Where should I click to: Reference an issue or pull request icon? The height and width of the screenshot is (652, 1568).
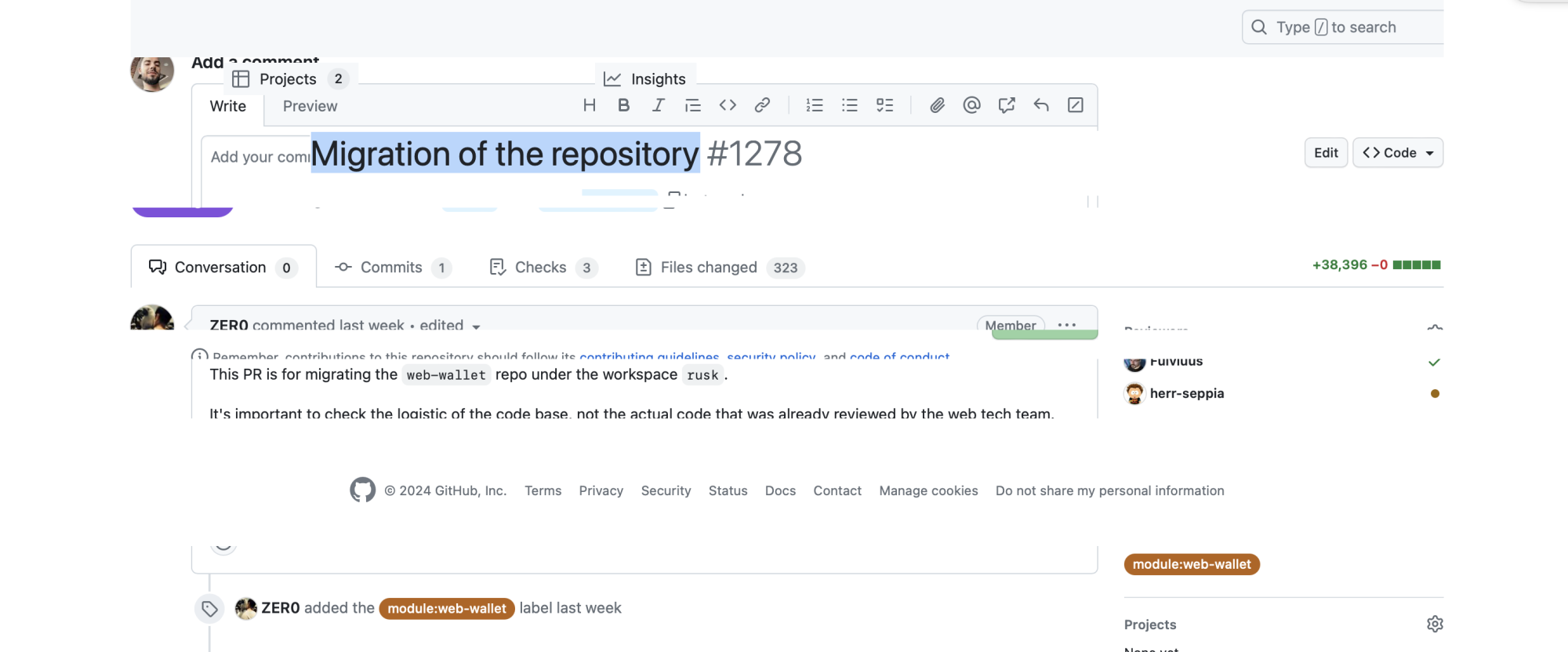[1007, 105]
